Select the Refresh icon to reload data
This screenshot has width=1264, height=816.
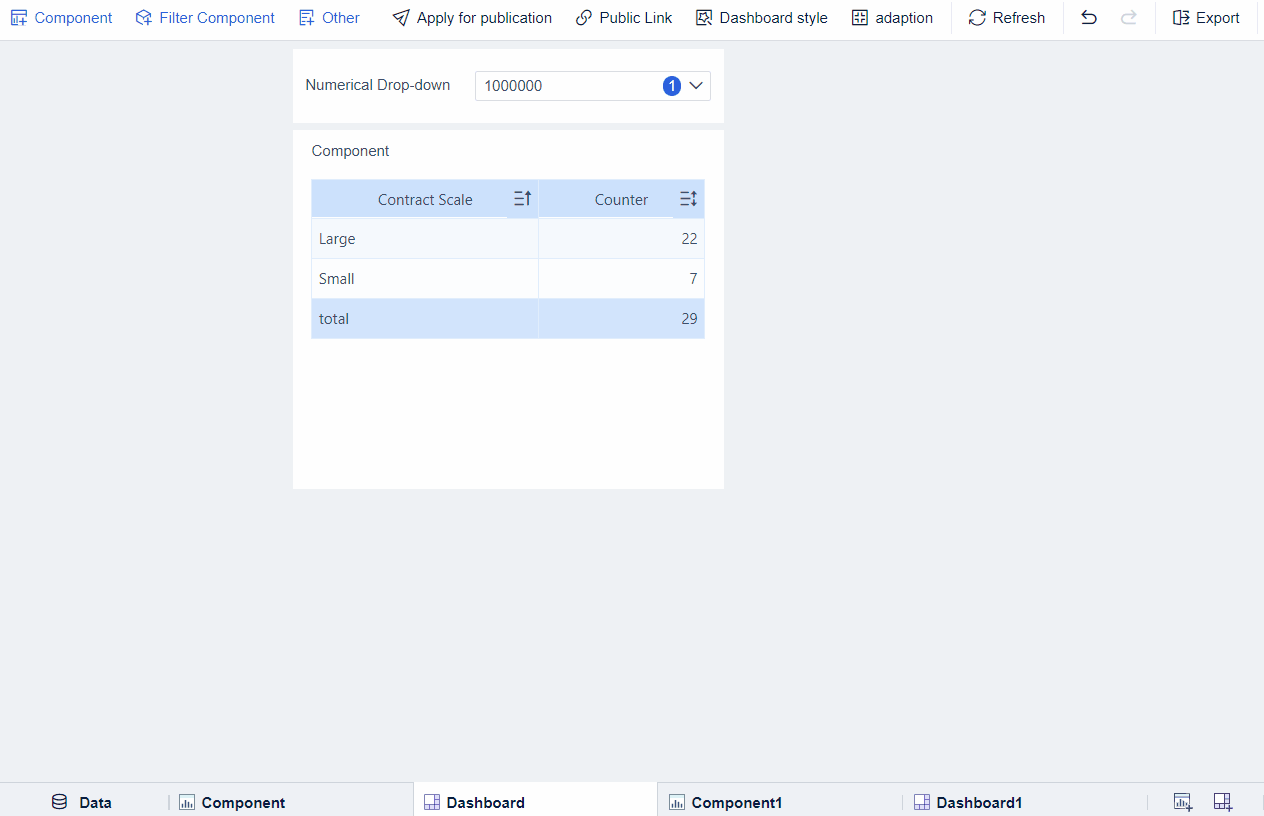pyautogui.click(x=1006, y=17)
